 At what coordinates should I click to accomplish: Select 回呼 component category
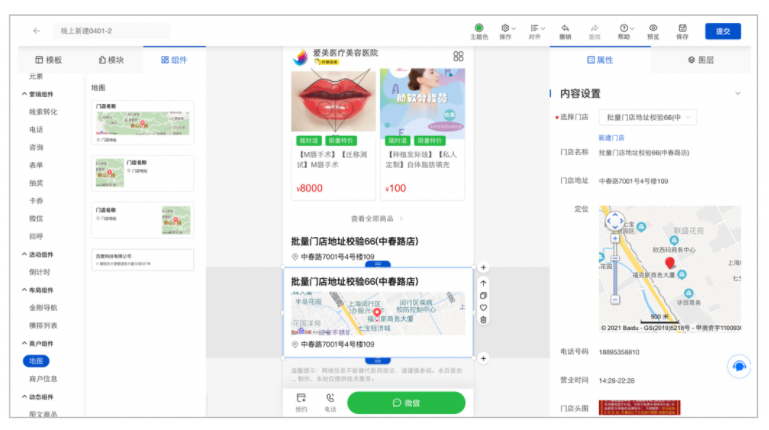pyautogui.click(x=36, y=236)
